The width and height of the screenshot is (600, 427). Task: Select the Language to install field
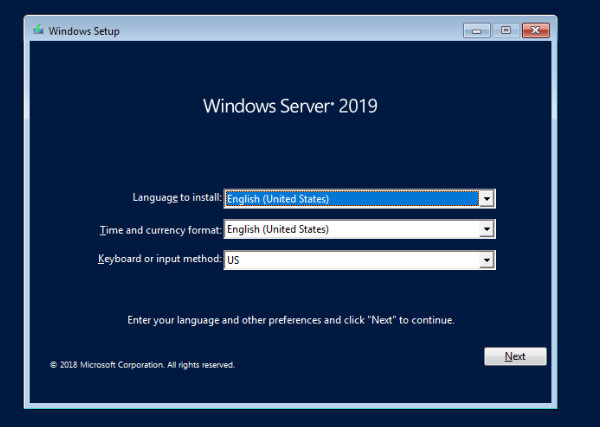tap(359, 199)
